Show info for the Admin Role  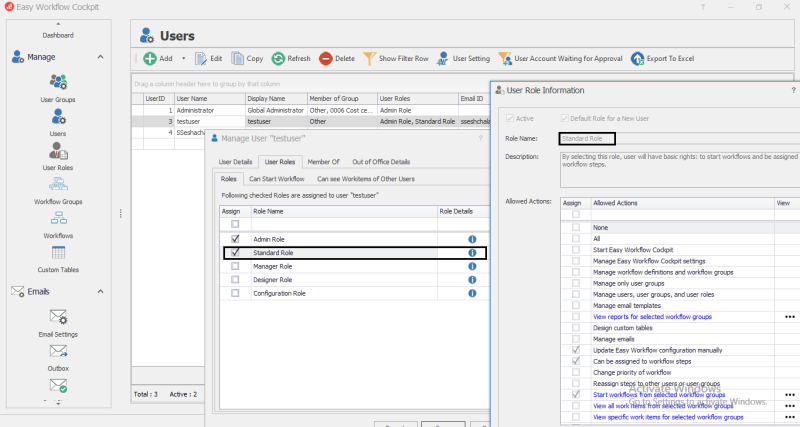[x=472, y=240]
